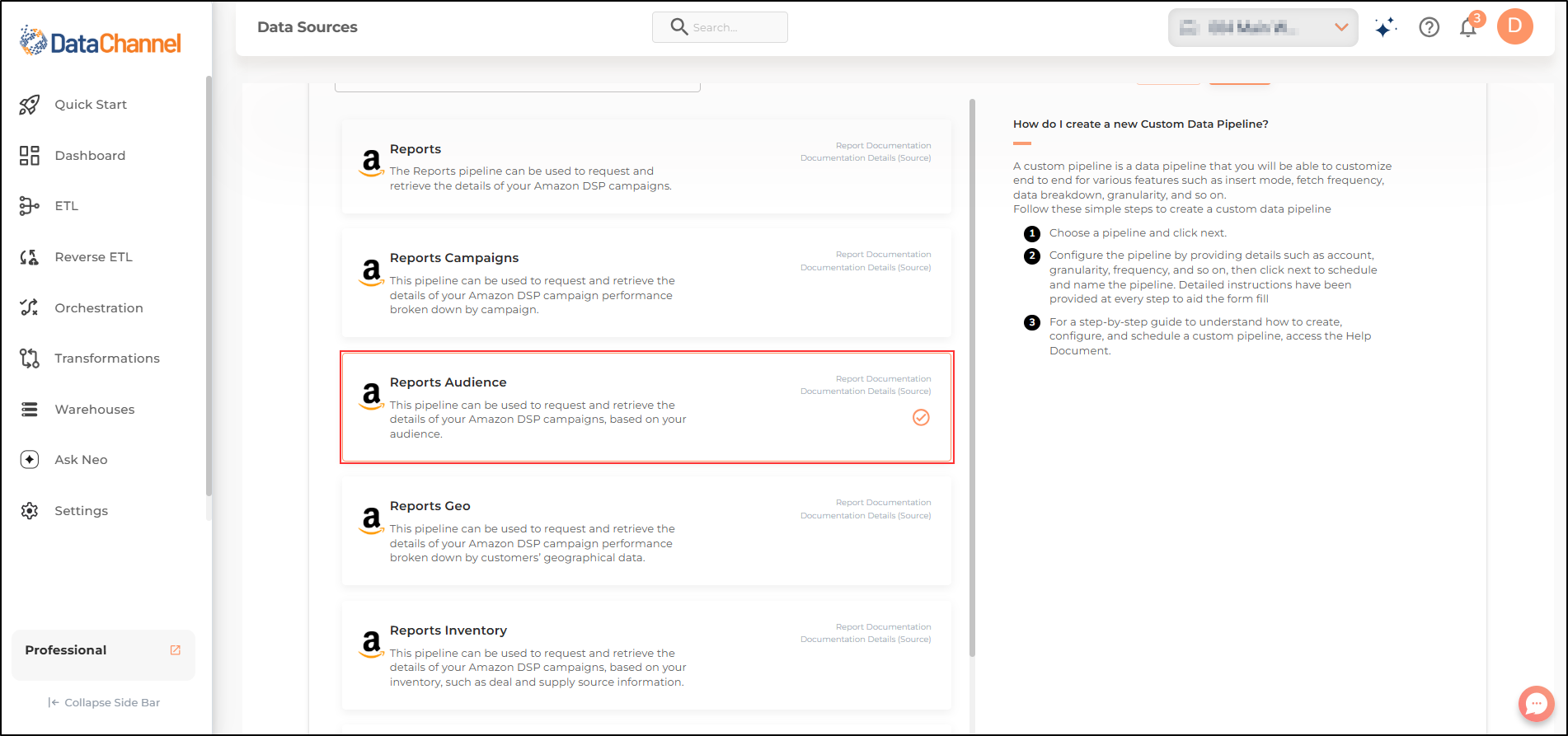This screenshot has height=736, width=1568.
Task: Click the Orchestration icon
Action: (x=30, y=307)
